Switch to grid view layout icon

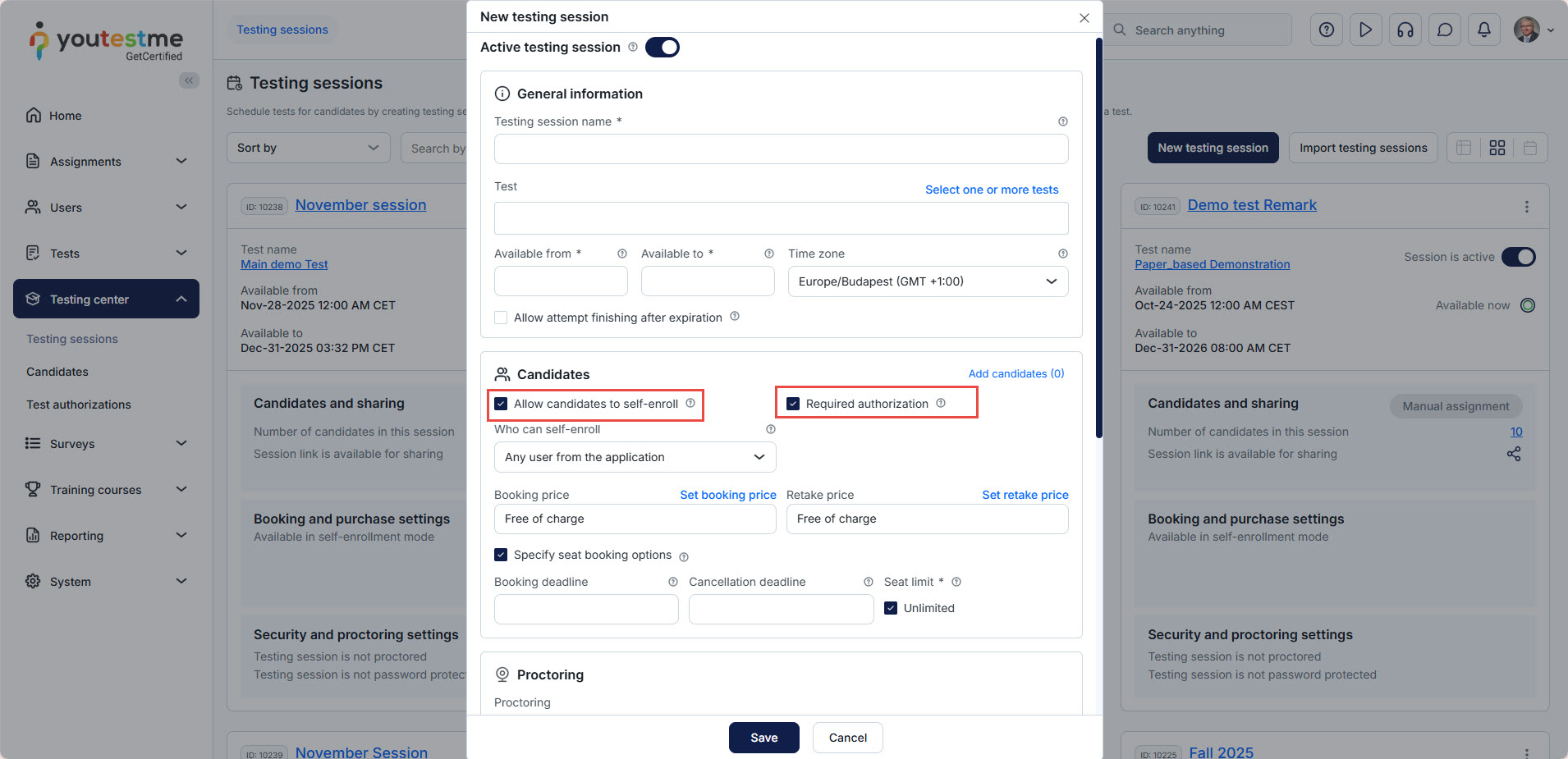(1497, 148)
